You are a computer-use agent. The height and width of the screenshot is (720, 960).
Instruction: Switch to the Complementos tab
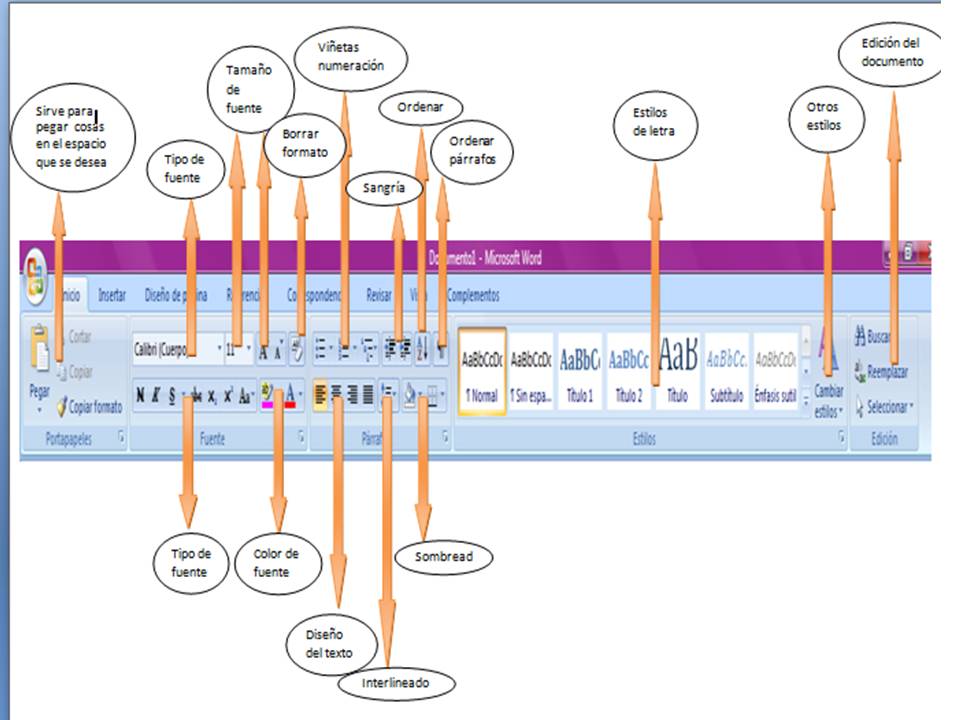click(473, 296)
